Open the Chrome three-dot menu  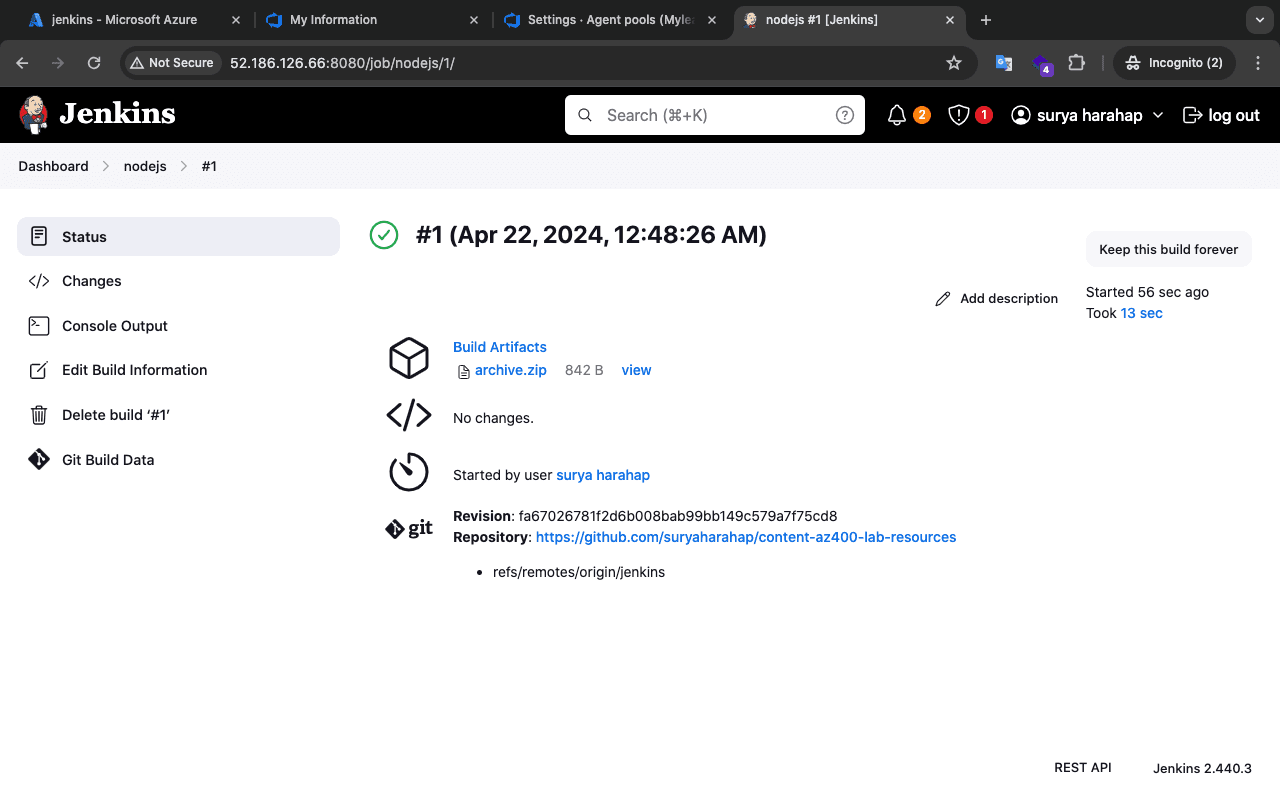[x=1257, y=63]
